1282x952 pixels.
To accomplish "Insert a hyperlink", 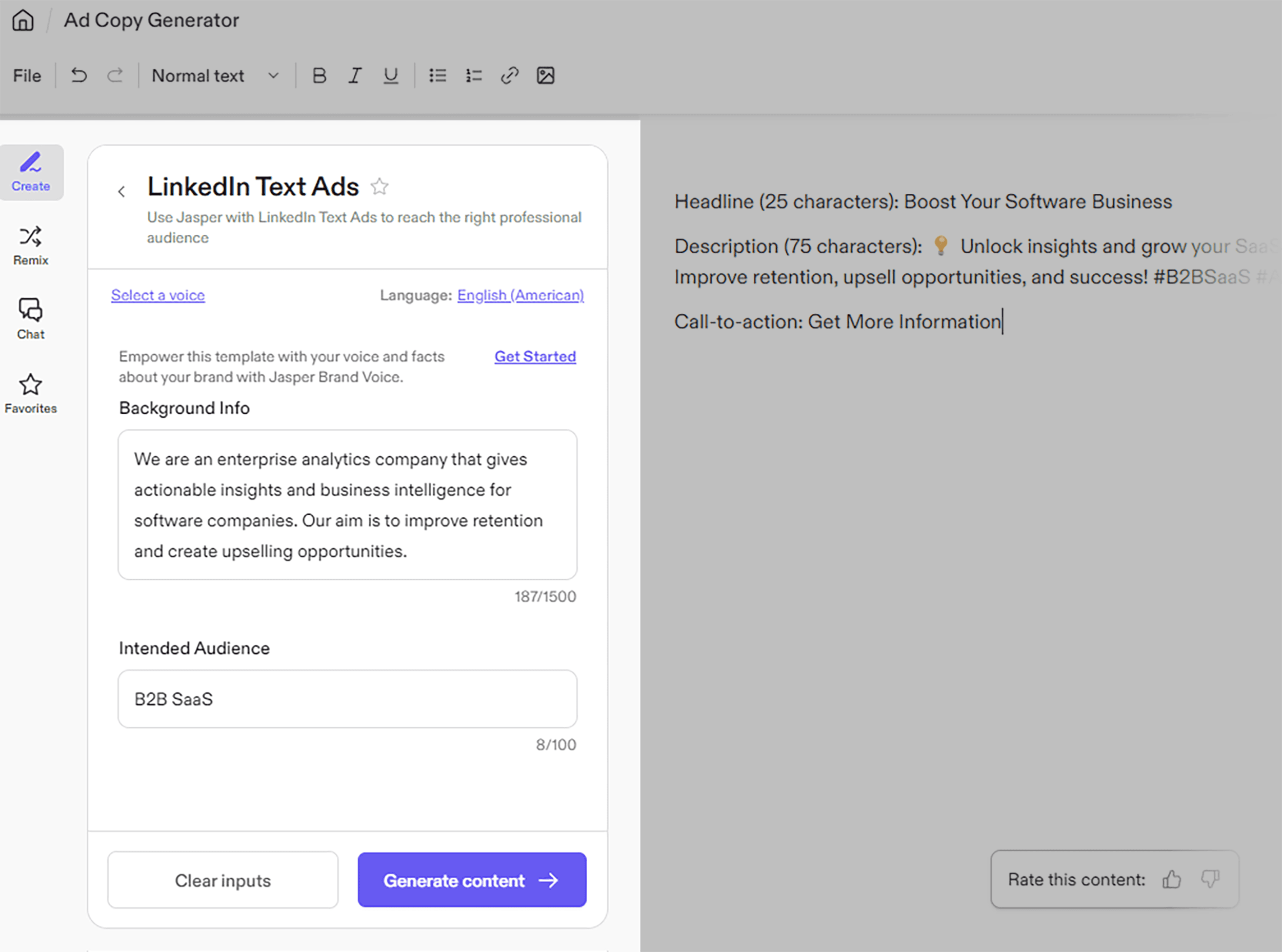I will [509, 75].
